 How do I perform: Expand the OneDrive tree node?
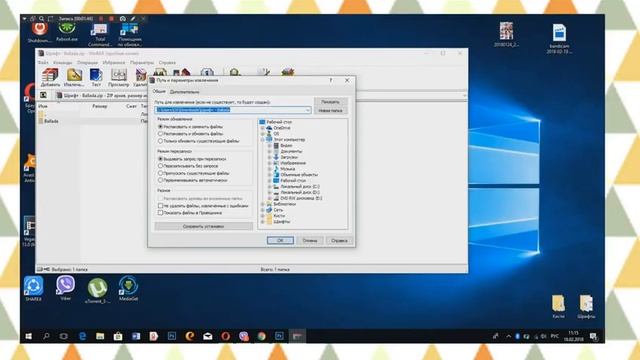pos(262,128)
